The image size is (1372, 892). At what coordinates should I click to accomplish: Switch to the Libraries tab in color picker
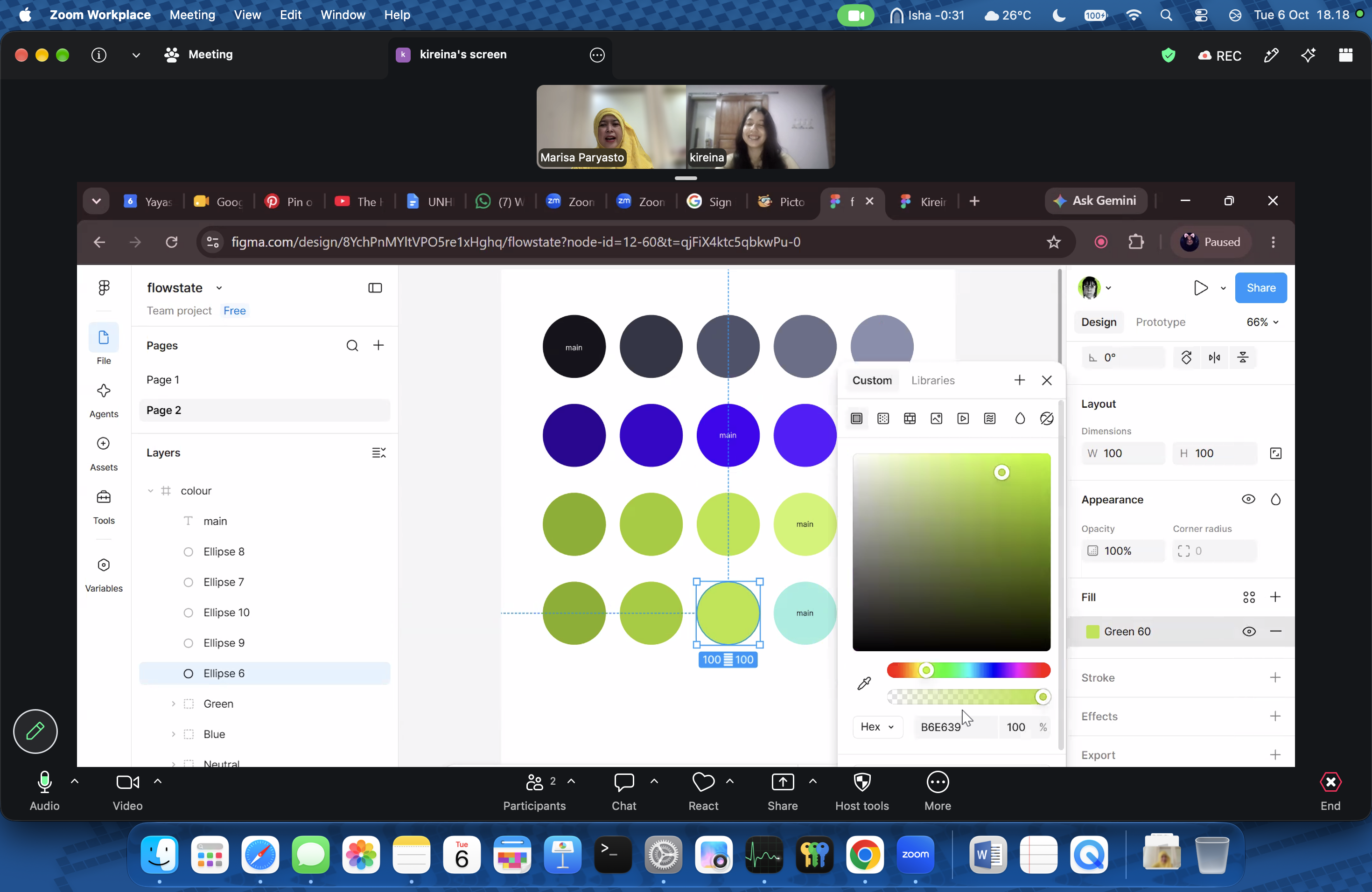(x=933, y=380)
